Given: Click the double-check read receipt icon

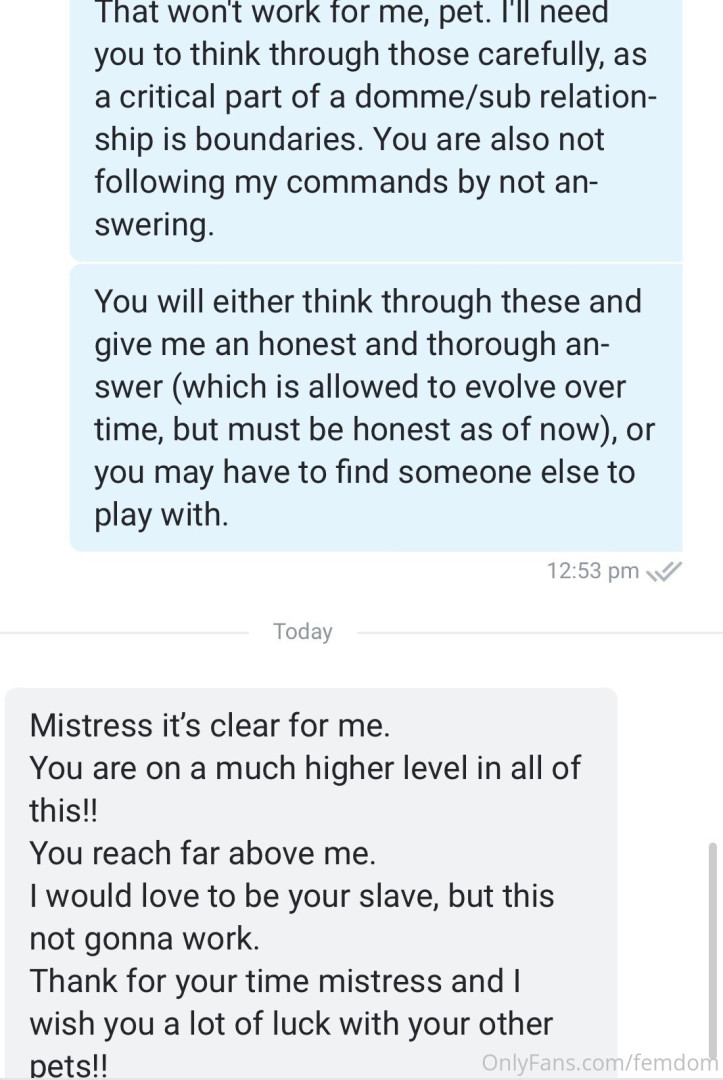Looking at the screenshot, I should [x=665, y=571].
